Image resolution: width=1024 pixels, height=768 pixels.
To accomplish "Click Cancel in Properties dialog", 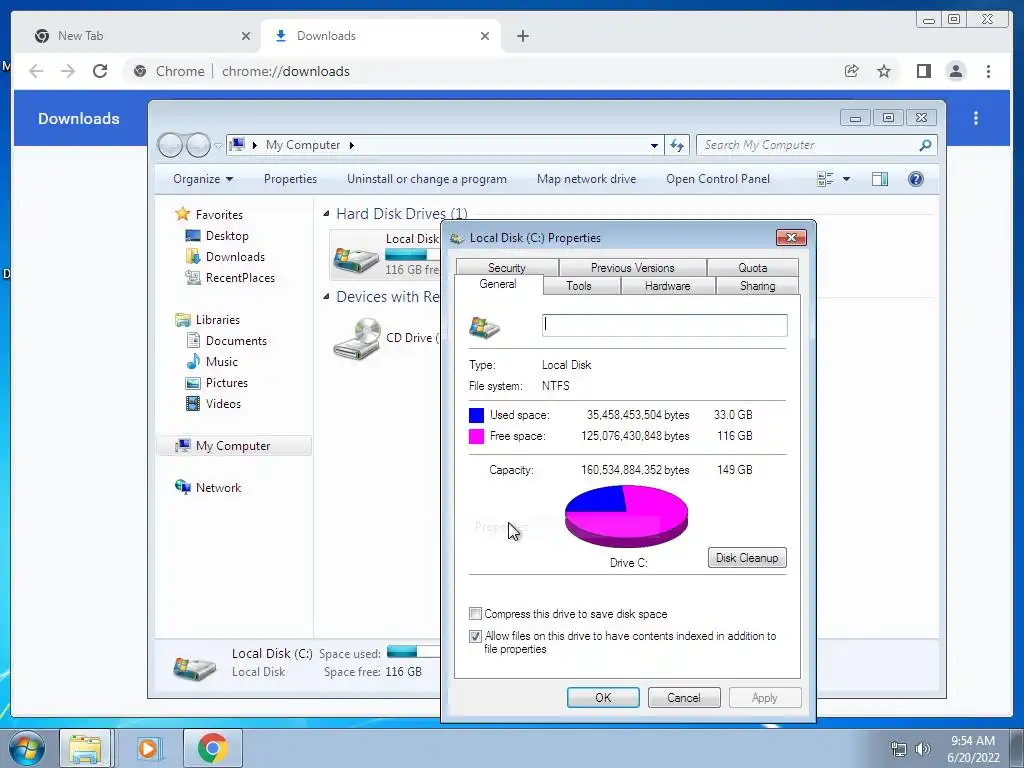I will [x=684, y=697].
